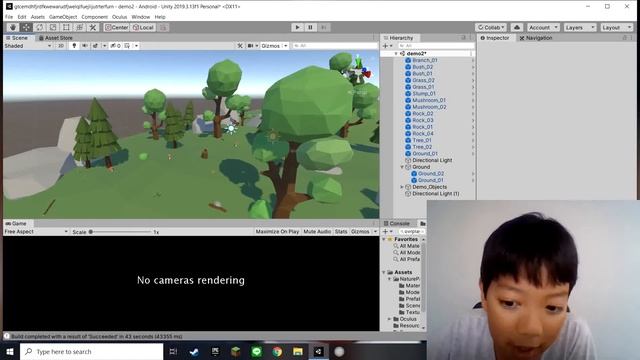
Task: Open File Explorer from the taskbar
Action: click(298, 351)
